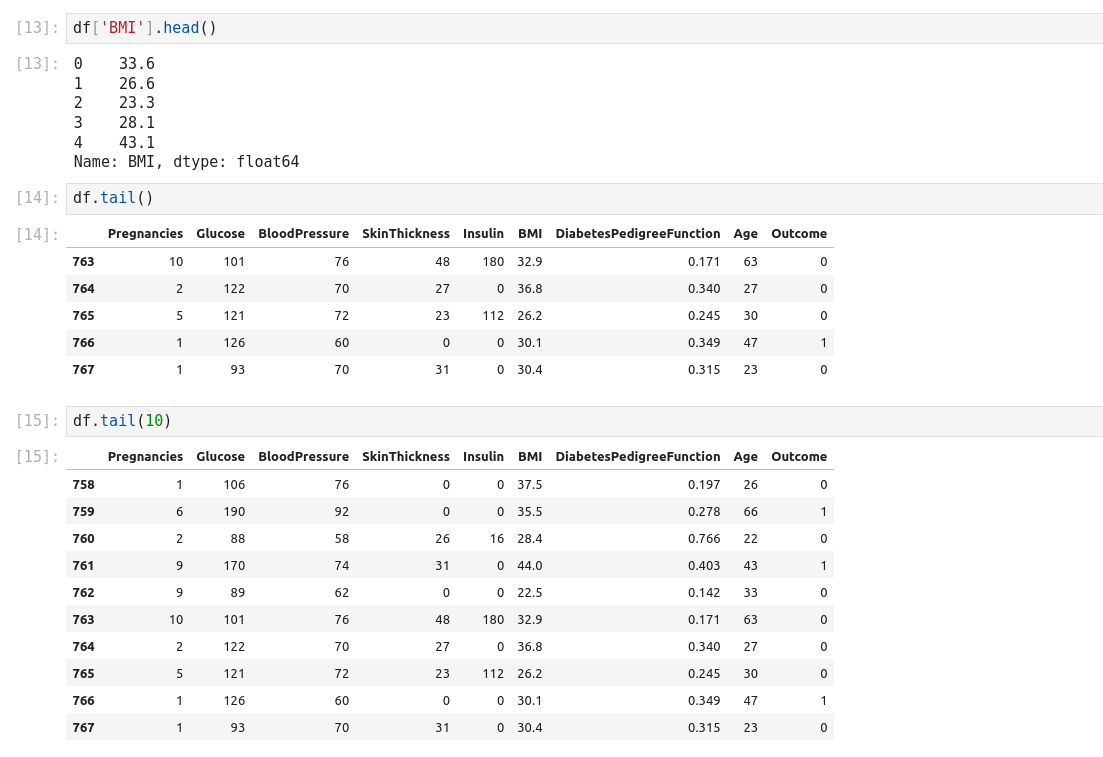Click the 0.766 pedigree value in row 760
Image resolution: width=1103 pixels, height=757 pixels.
[x=703, y=539]
